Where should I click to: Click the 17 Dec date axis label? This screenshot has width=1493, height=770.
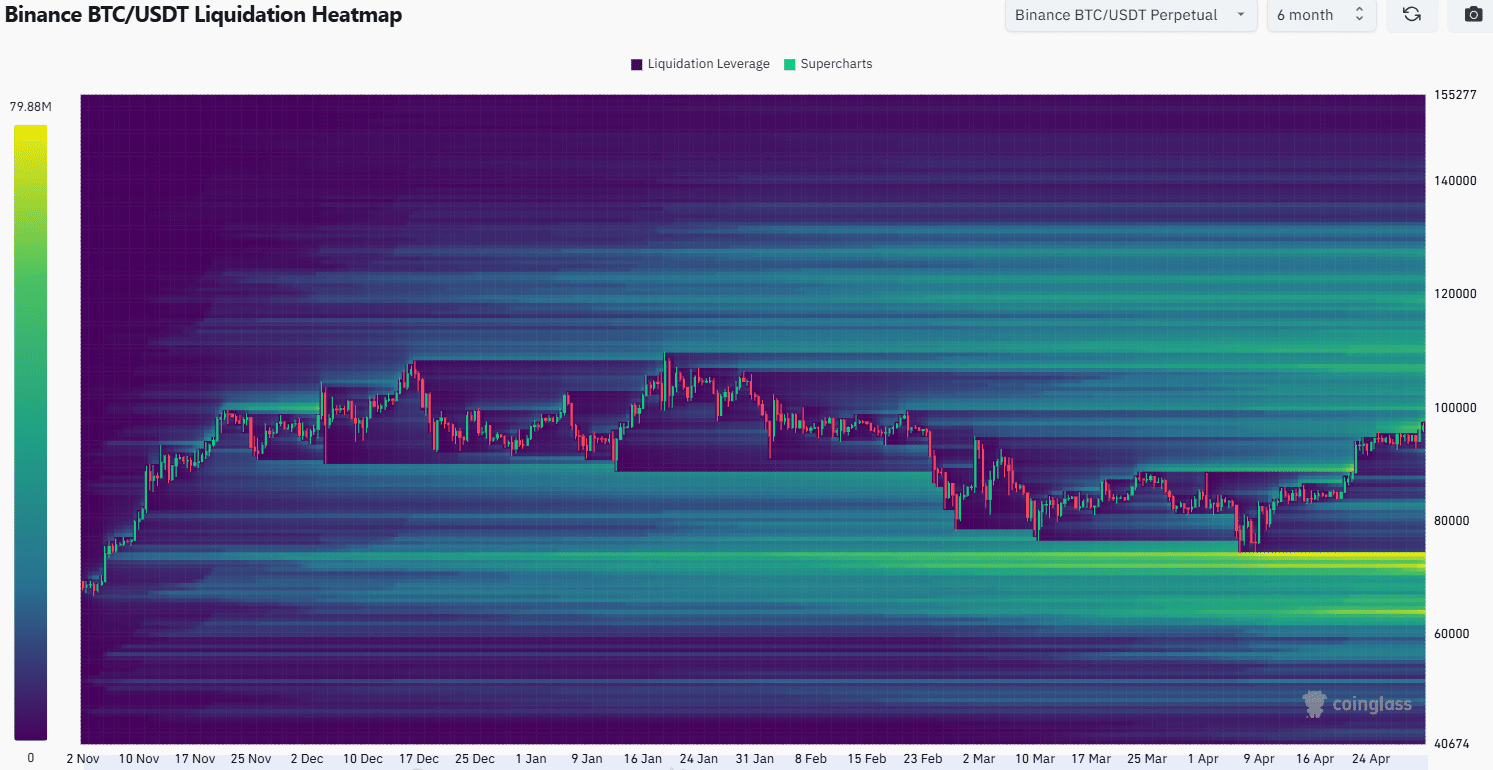tap(418, 759)
